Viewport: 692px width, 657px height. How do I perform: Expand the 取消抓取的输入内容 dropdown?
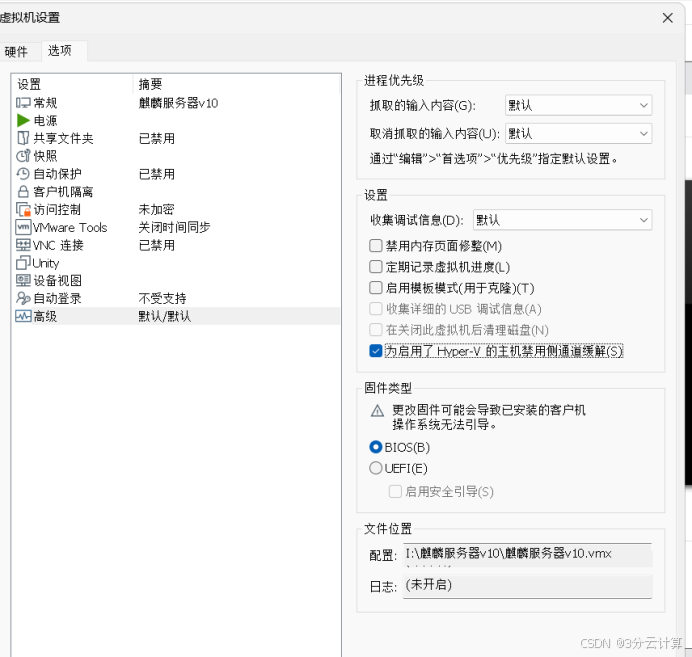[578, 133]
